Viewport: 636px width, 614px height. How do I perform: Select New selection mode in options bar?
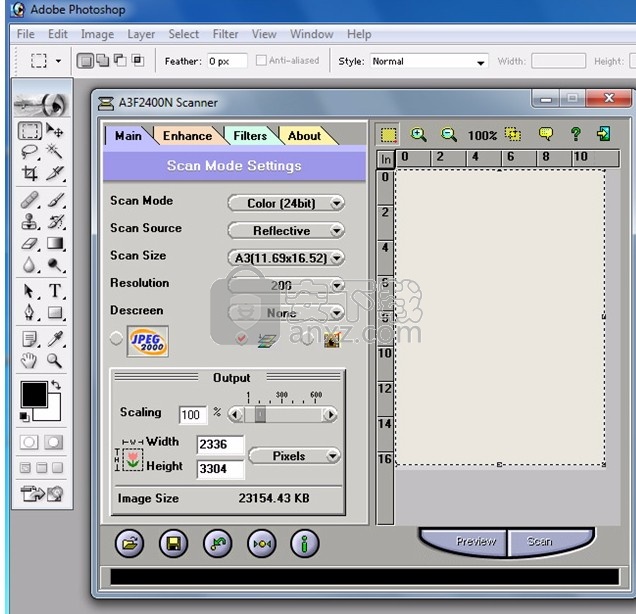[x=85, y=61]
